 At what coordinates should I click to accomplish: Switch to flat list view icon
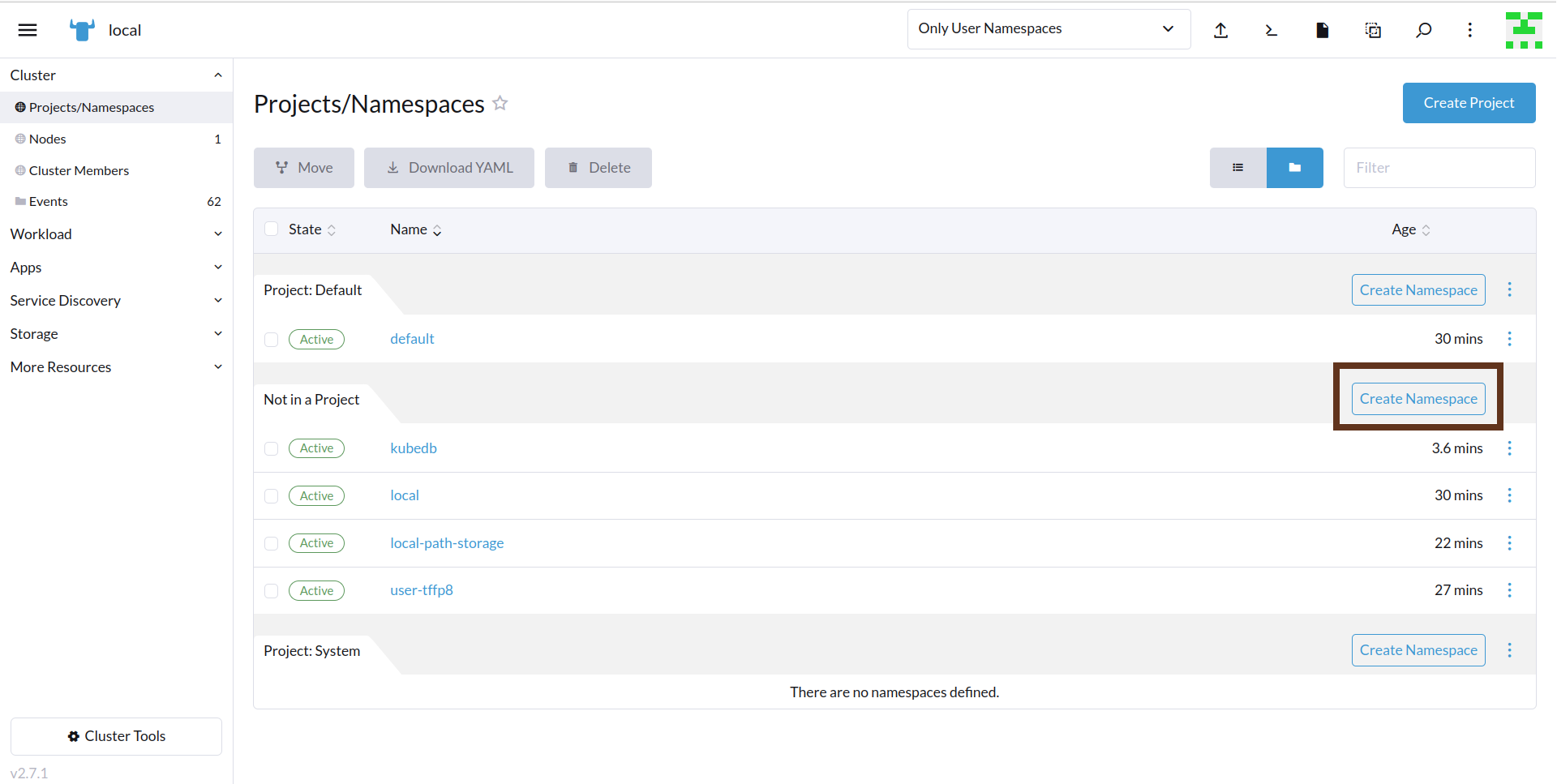(1237, 168)
